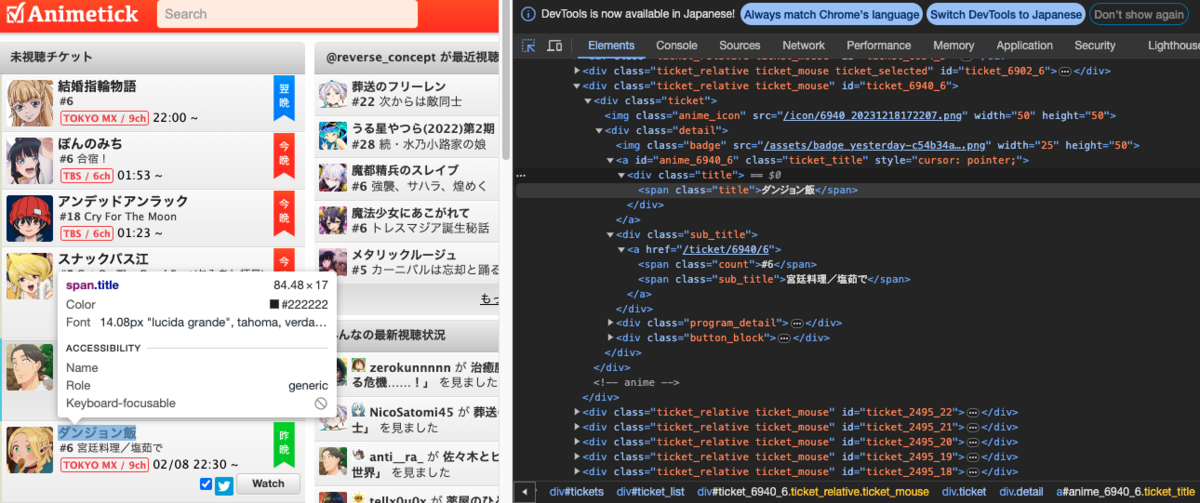The width and height of the screenshot is (1200, 503).
Task: Expand the ticket_2495_20 div node
Action: coord(577,442)
